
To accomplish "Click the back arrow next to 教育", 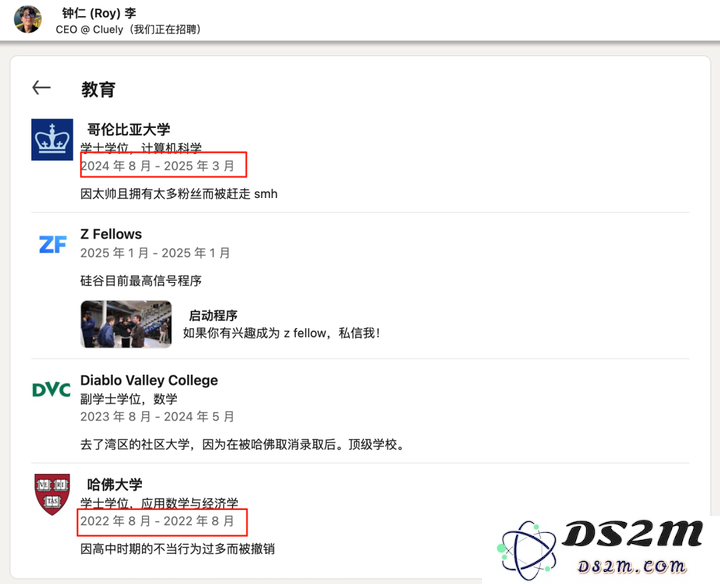I will [x=41, y=87].
